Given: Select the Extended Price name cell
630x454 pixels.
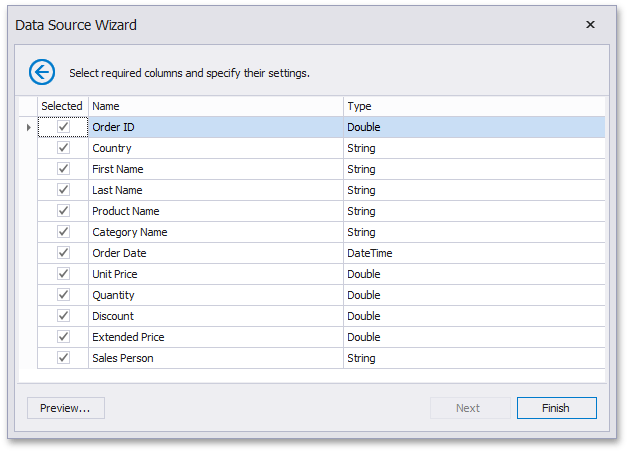Looking at the screenshot, I should click(x=215, y=337).
